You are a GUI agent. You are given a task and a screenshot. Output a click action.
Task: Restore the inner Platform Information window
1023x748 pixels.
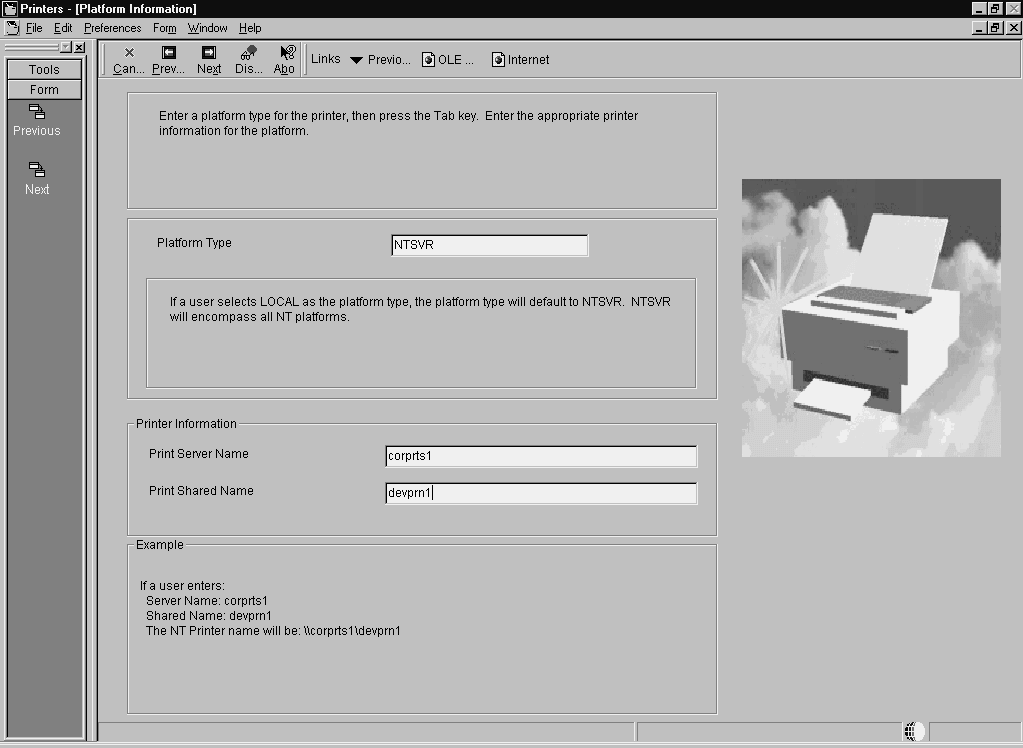tap(994, 28)
